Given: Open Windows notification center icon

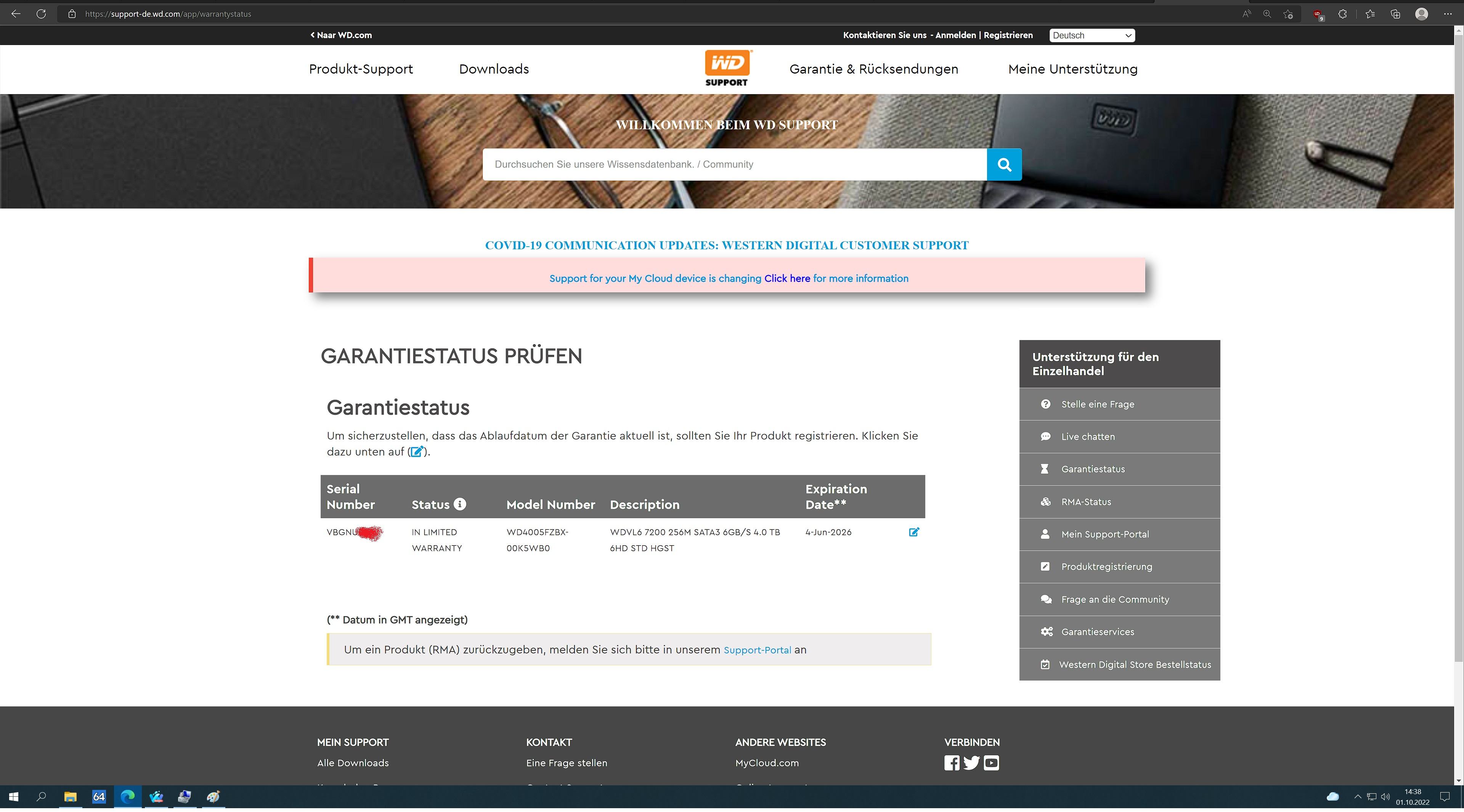Looking at the screenshot, I should point(1445,797).
